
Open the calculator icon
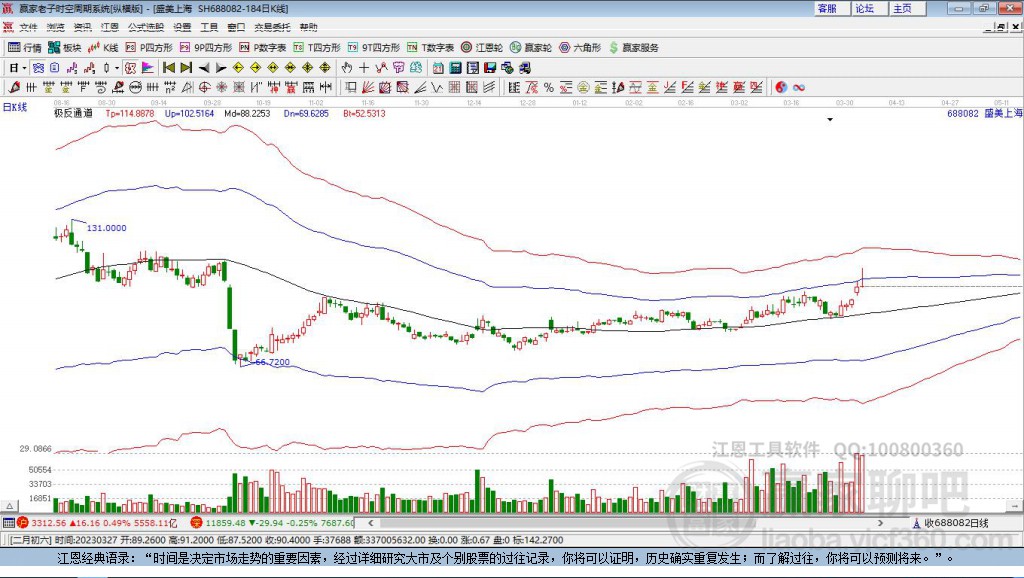click(x=455, y=68)
